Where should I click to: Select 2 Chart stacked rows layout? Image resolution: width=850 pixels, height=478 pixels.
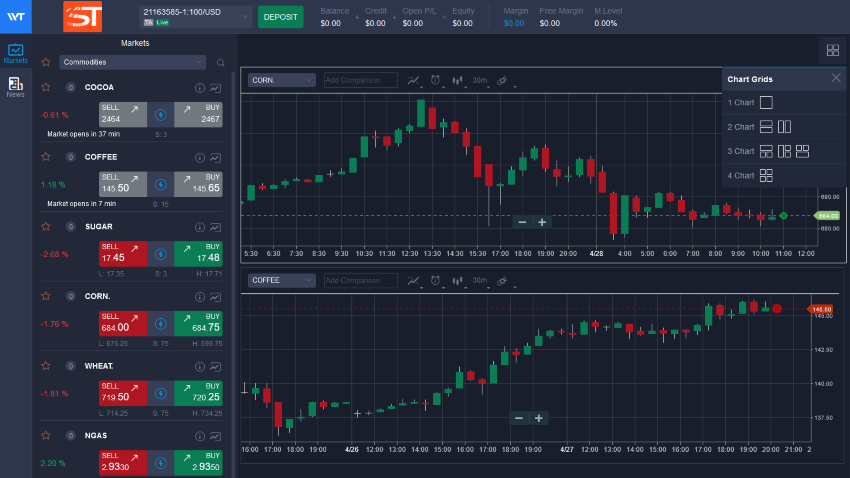pos(766,127)
